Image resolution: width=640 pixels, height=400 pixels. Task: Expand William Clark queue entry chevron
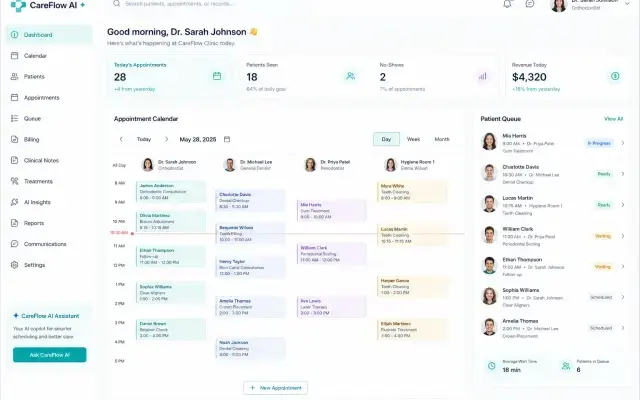(623, 236)
